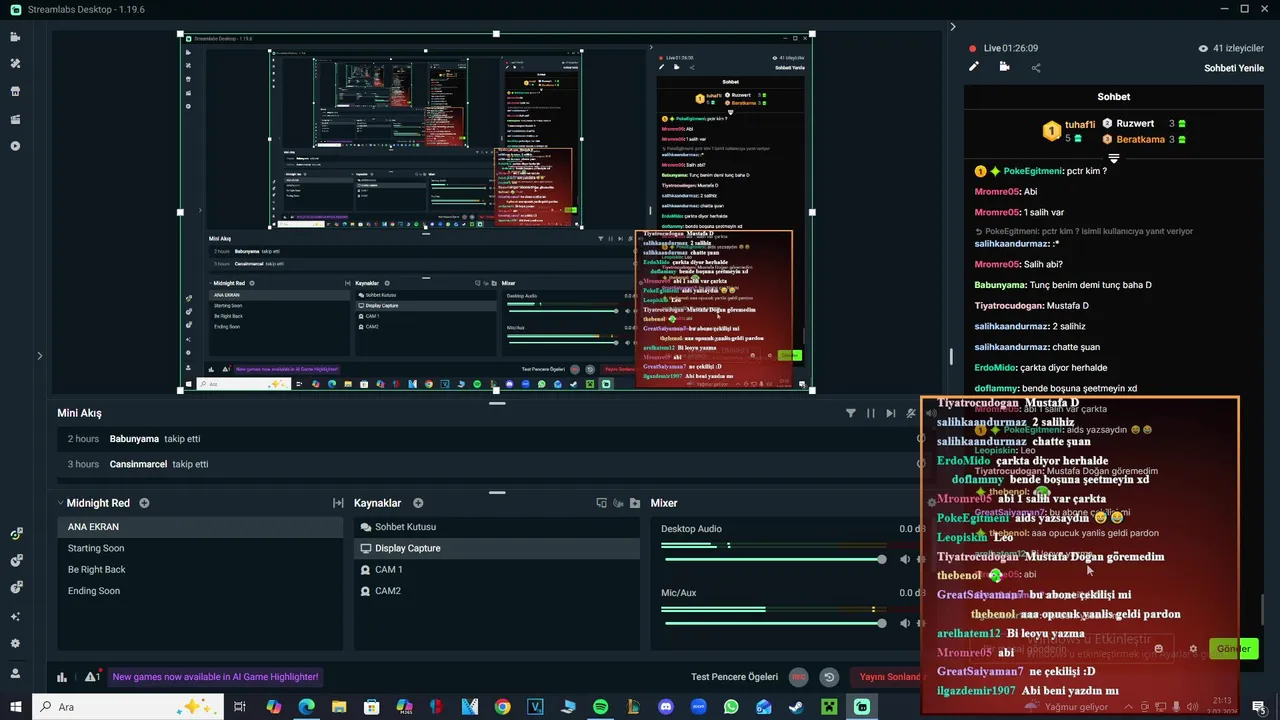Open the Editor camera icon in left sidebar
This screenshot has height=720, width=1280.
pos(15,37)
